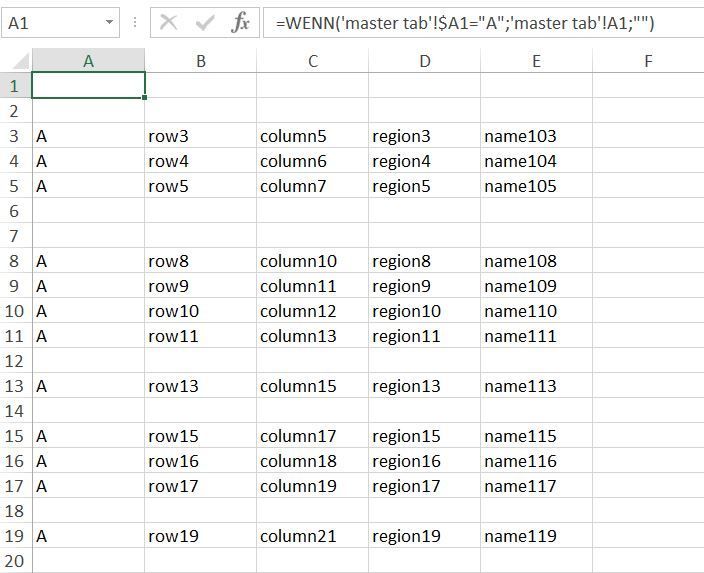Click cell containing row4
704x573 pixels.
(201, 161)
